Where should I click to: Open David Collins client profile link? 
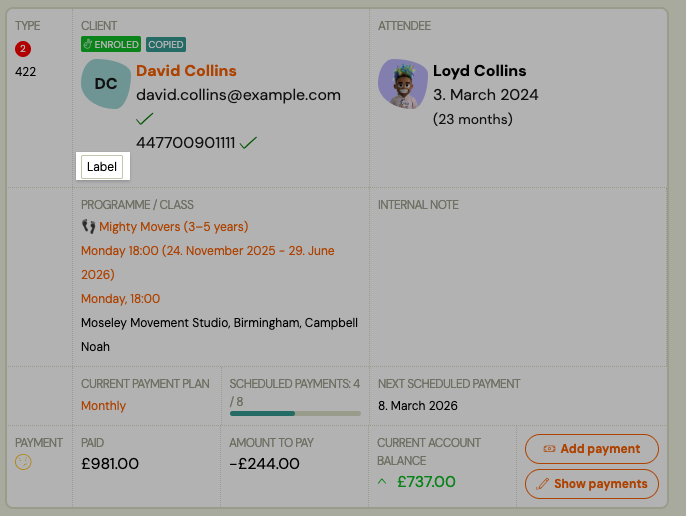pyautogui.click(x=186, y=70)
